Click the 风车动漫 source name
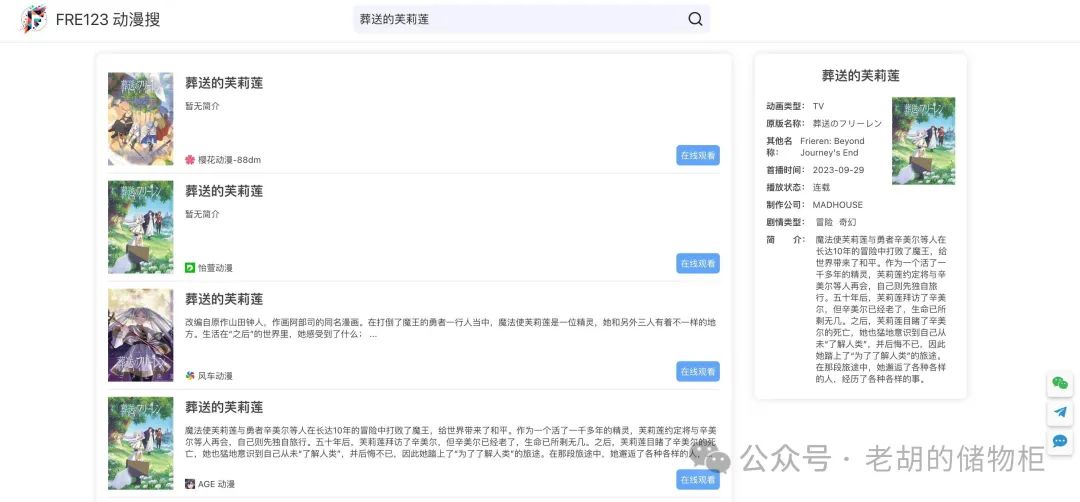 216,376
